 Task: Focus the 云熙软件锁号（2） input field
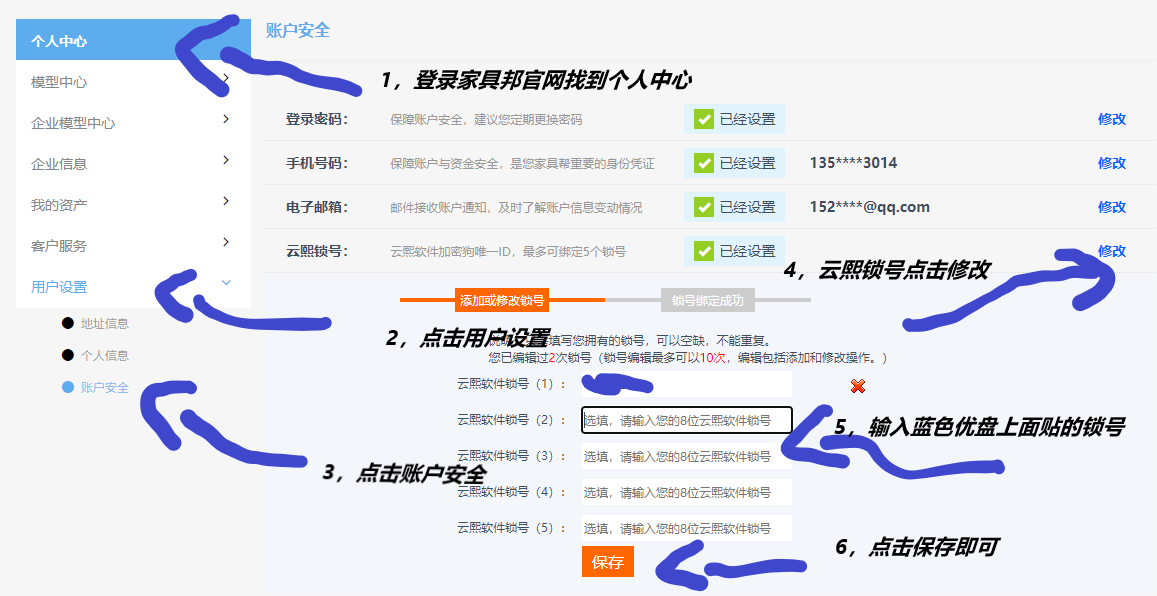coord(686,420)
